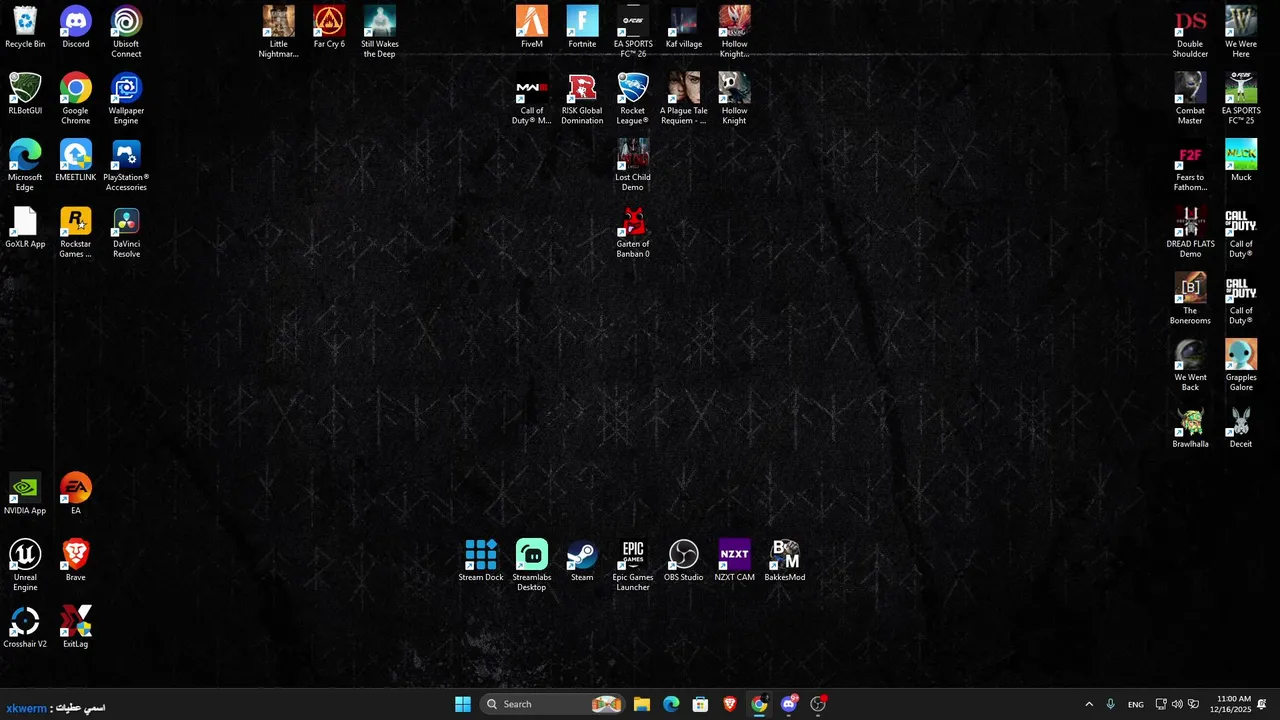The image size is (1280, 720).
Task: Click the microphone icon in system tray
Action: pos(1110,704)
